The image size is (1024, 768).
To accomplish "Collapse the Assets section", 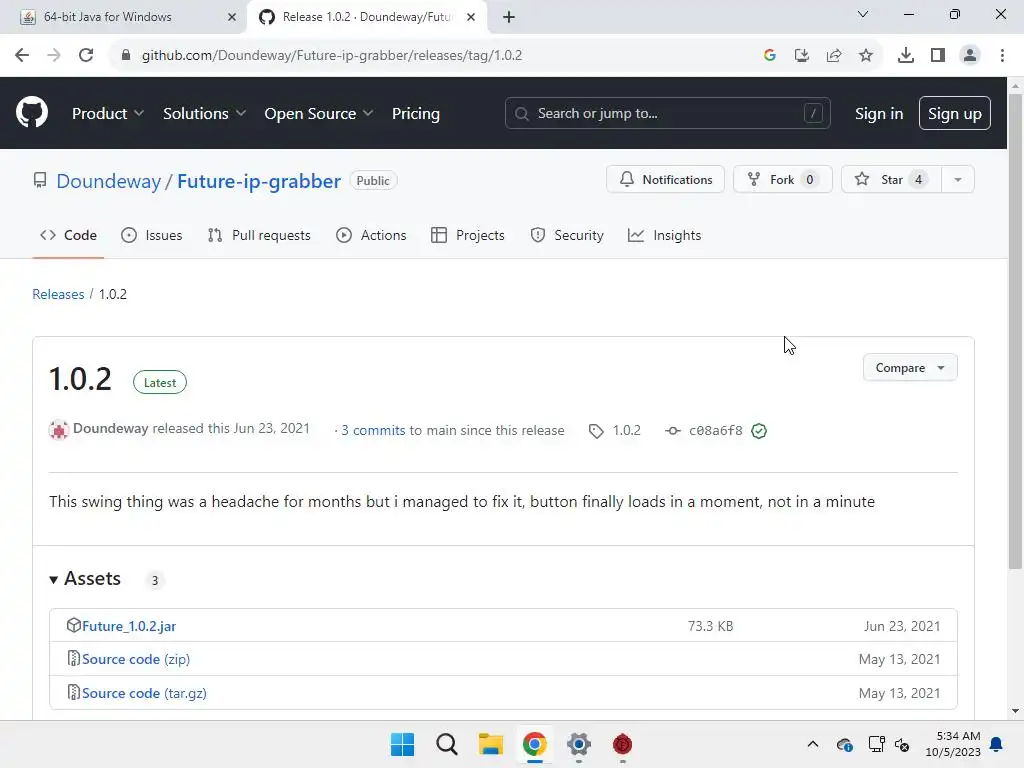I will [x=86, y=579].
